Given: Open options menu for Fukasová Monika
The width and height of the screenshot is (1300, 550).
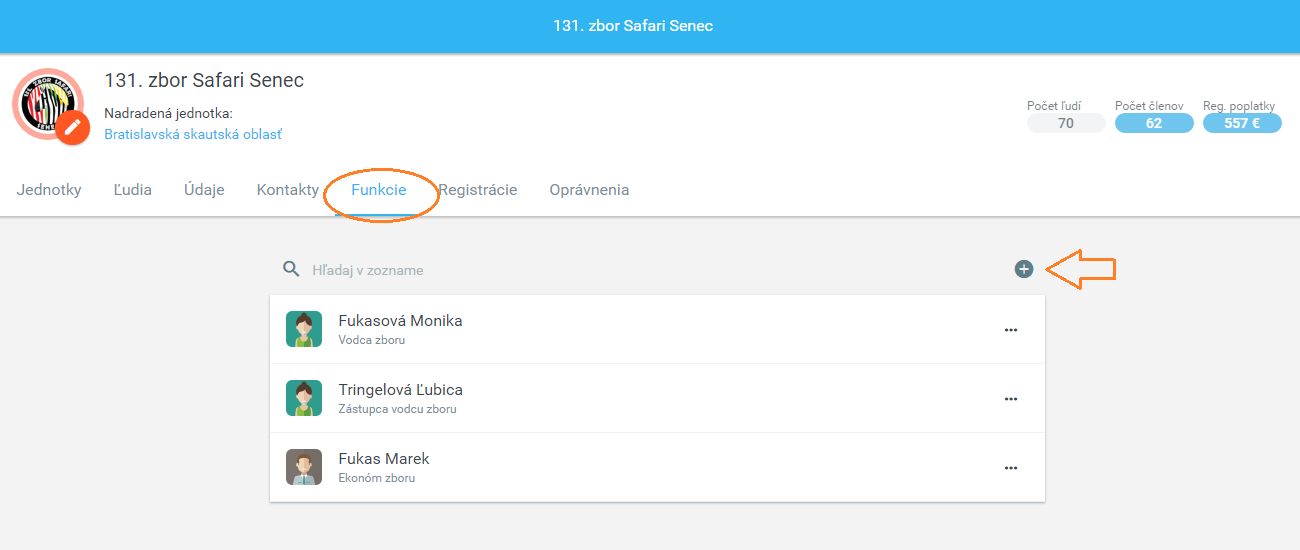Looking at the screenshot, I should (x=1011, y=330).
